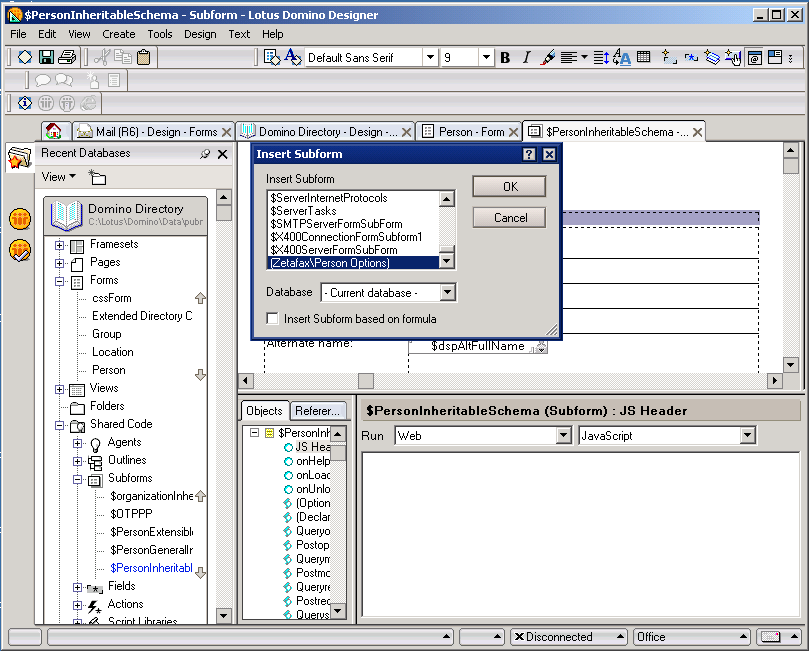Click the dialog help question mark button

pyautogui.click(x=529, y=154)
